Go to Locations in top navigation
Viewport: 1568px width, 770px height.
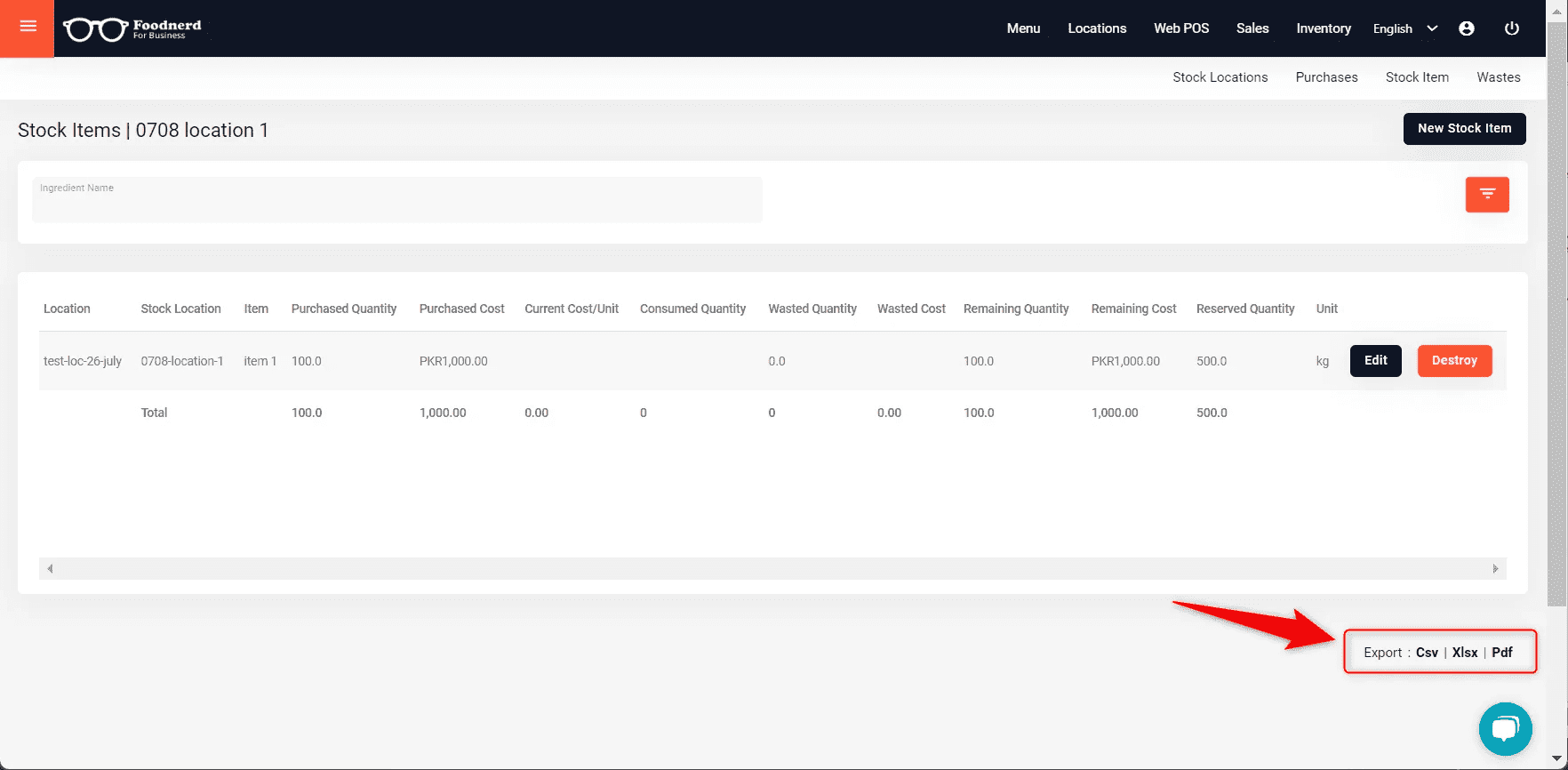1097,28
